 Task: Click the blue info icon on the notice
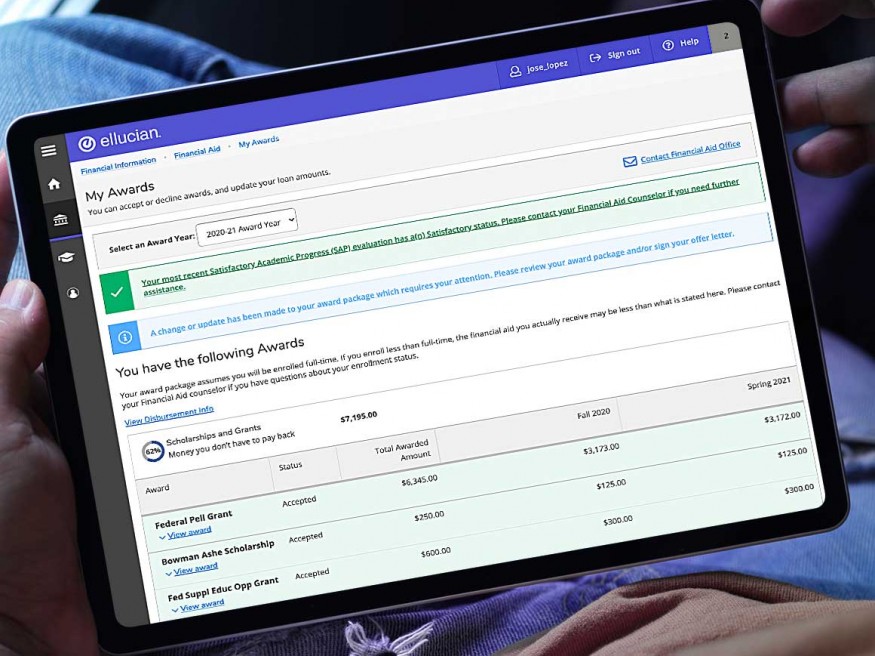124,337
